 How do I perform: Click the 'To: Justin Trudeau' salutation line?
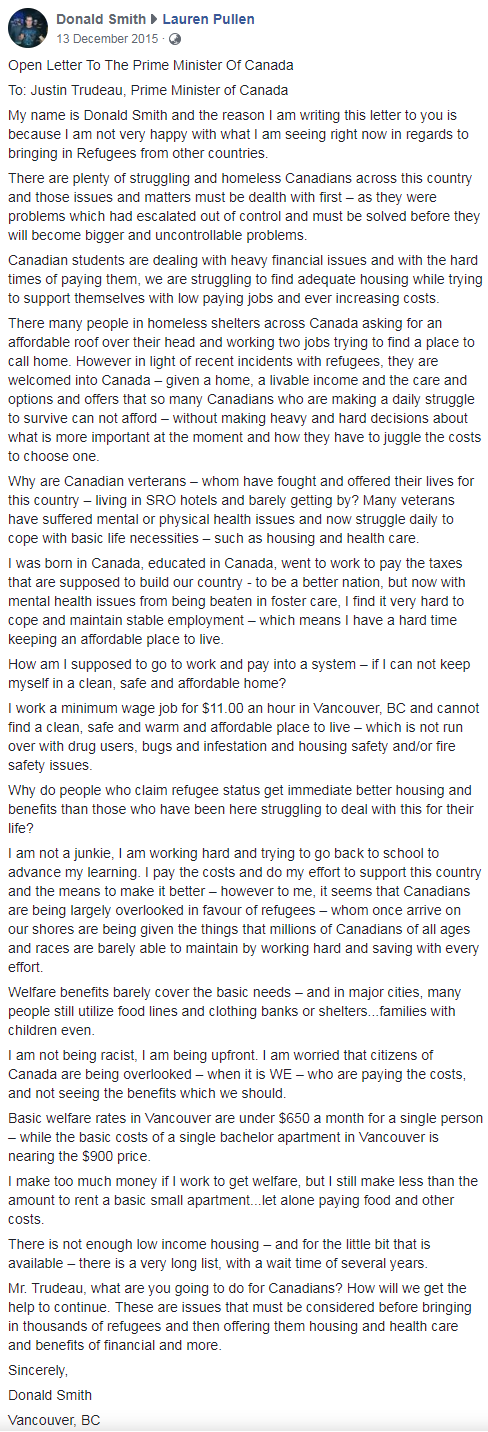tap(134, 91)
